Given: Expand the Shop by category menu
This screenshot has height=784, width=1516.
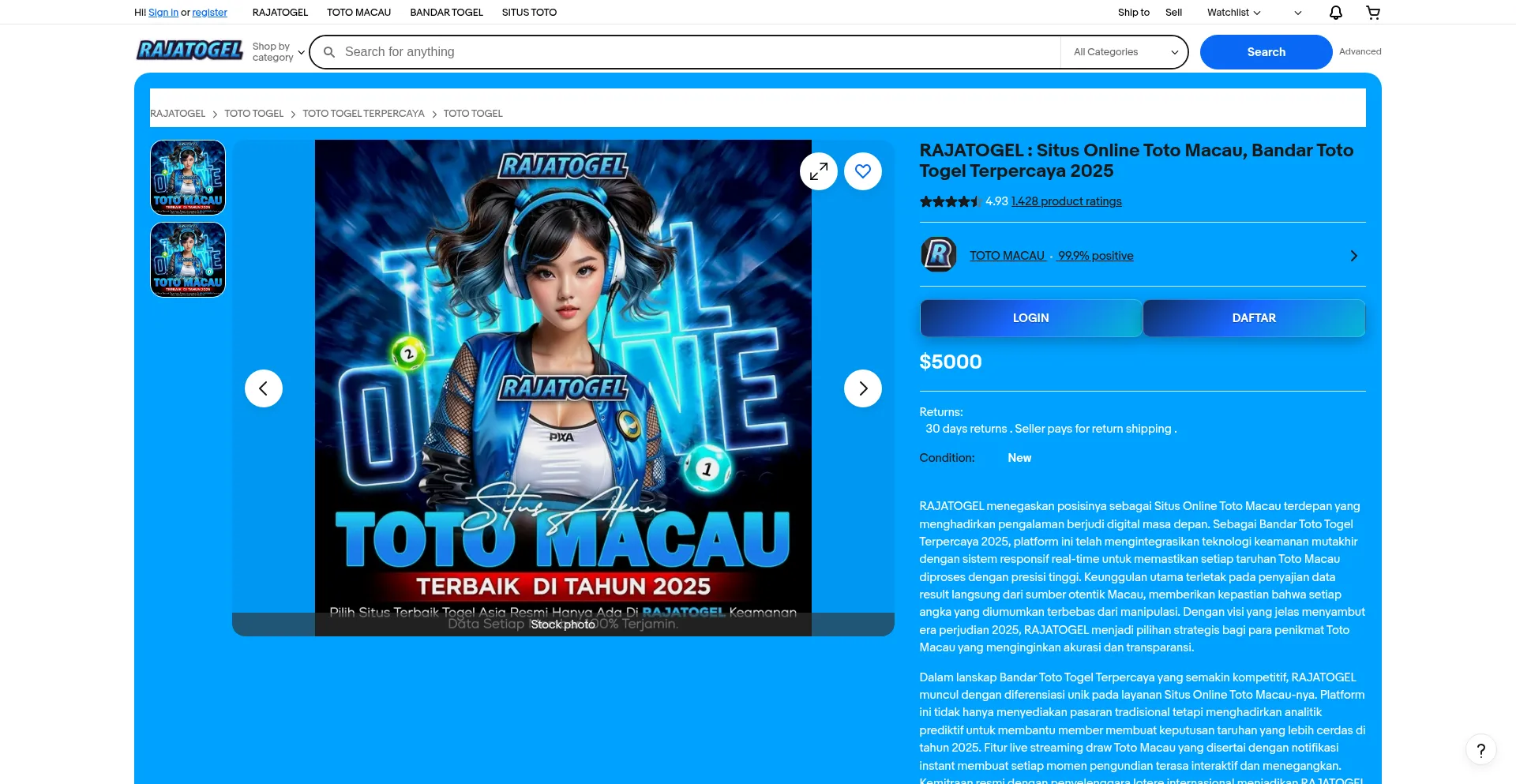Looking at the screenshot, I should pyautogui.click(x=278, y=52).
